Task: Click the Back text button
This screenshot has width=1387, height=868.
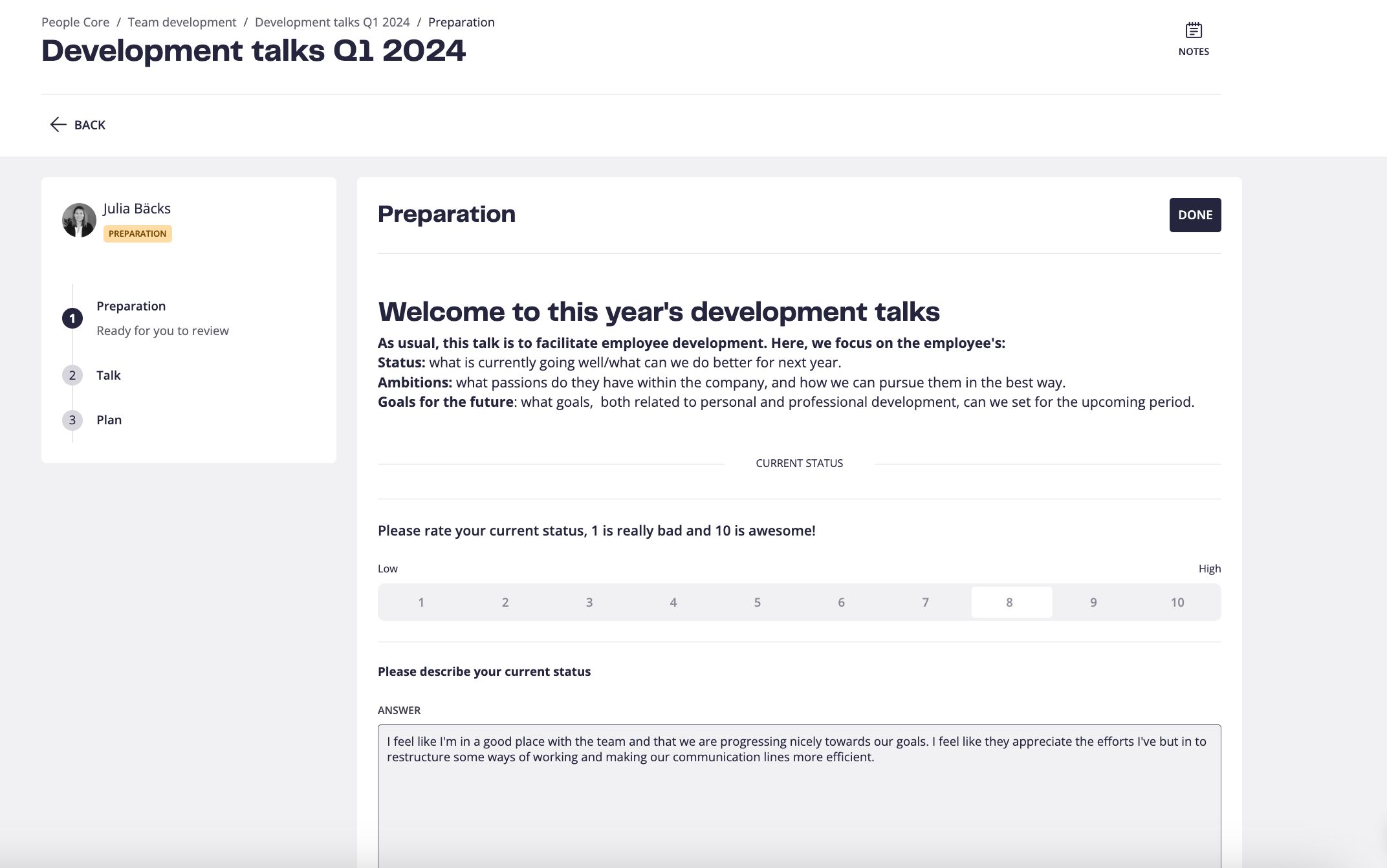Action: 90,125
